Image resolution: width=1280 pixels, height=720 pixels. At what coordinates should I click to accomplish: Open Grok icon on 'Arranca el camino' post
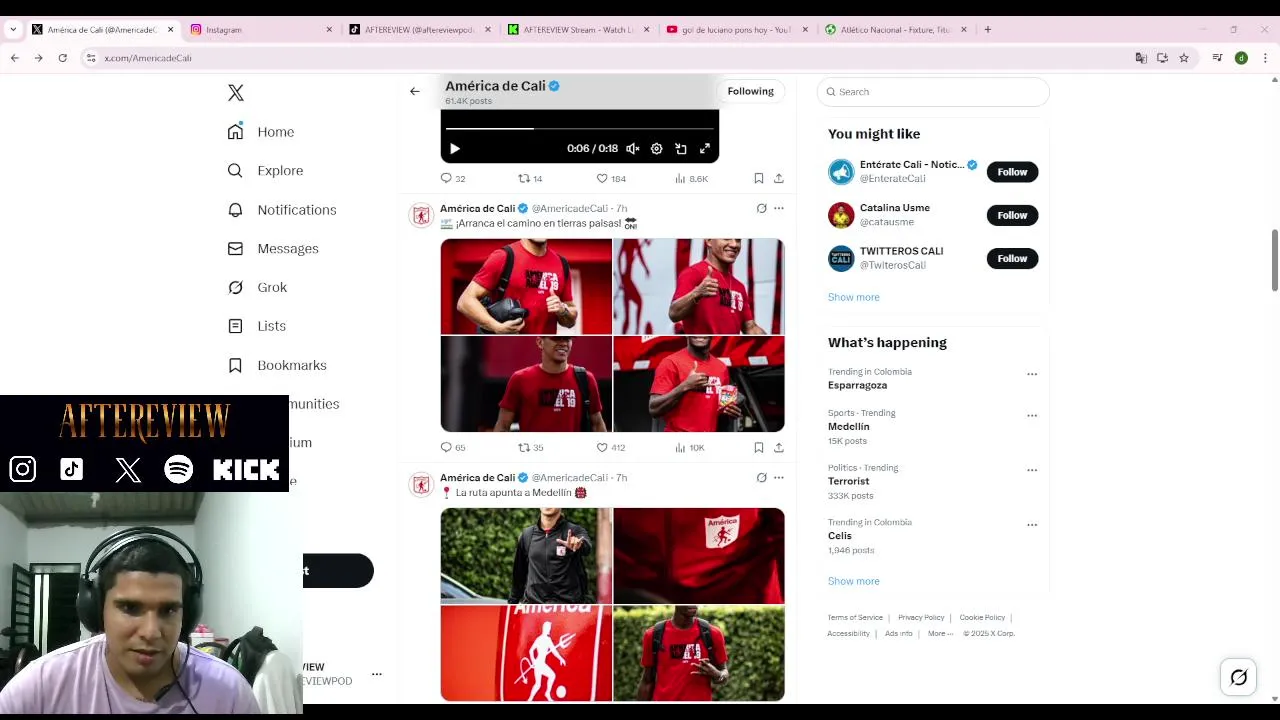coord(761,208)
